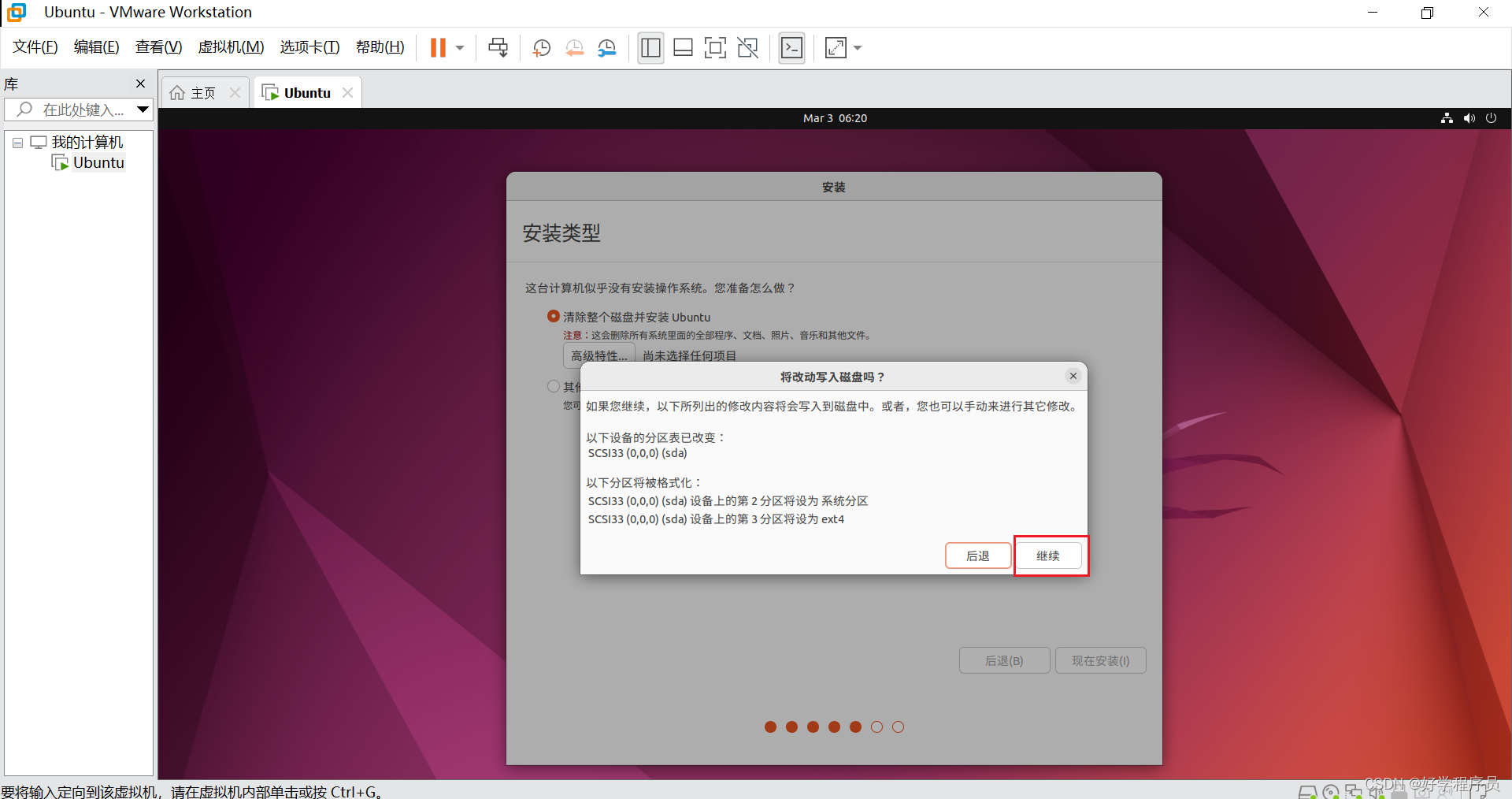Click the network adapter status bar icon
Screen dimensions: 1512x799
[x=1354, y=792]
